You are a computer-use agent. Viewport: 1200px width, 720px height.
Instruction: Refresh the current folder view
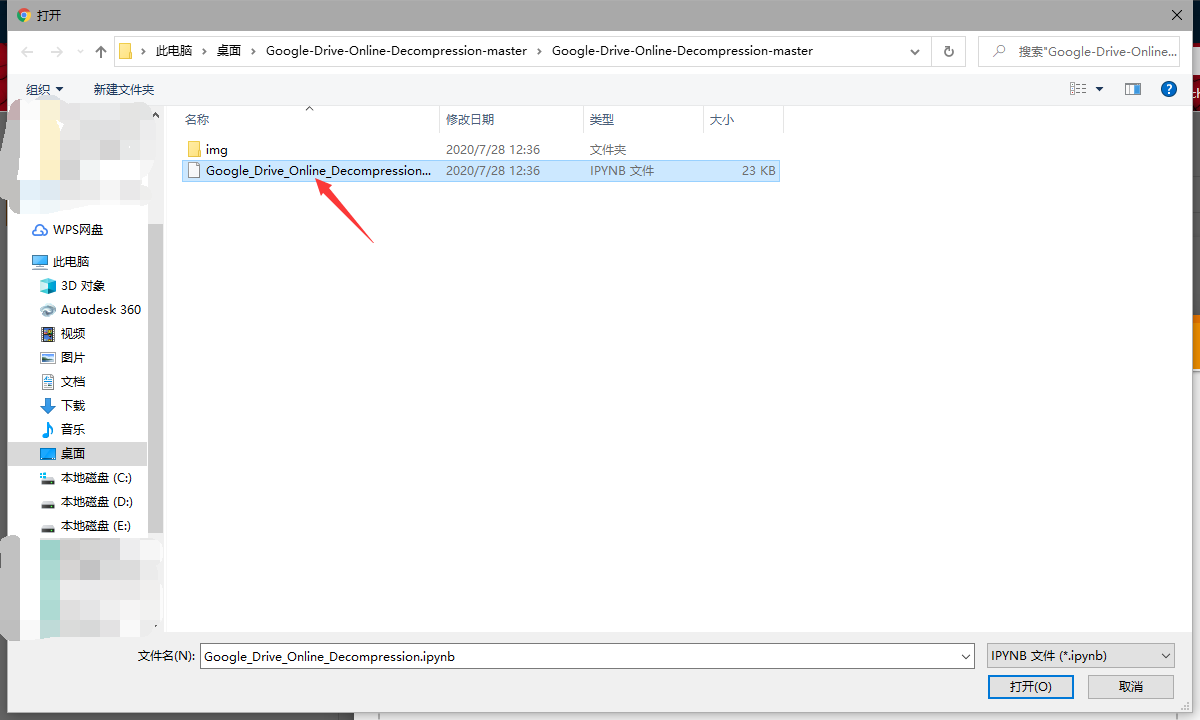tap(949, 51)
